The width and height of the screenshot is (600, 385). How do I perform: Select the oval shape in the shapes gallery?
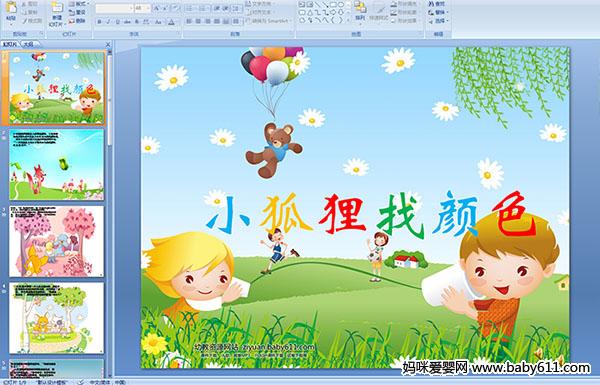click(x=342, y=5)
